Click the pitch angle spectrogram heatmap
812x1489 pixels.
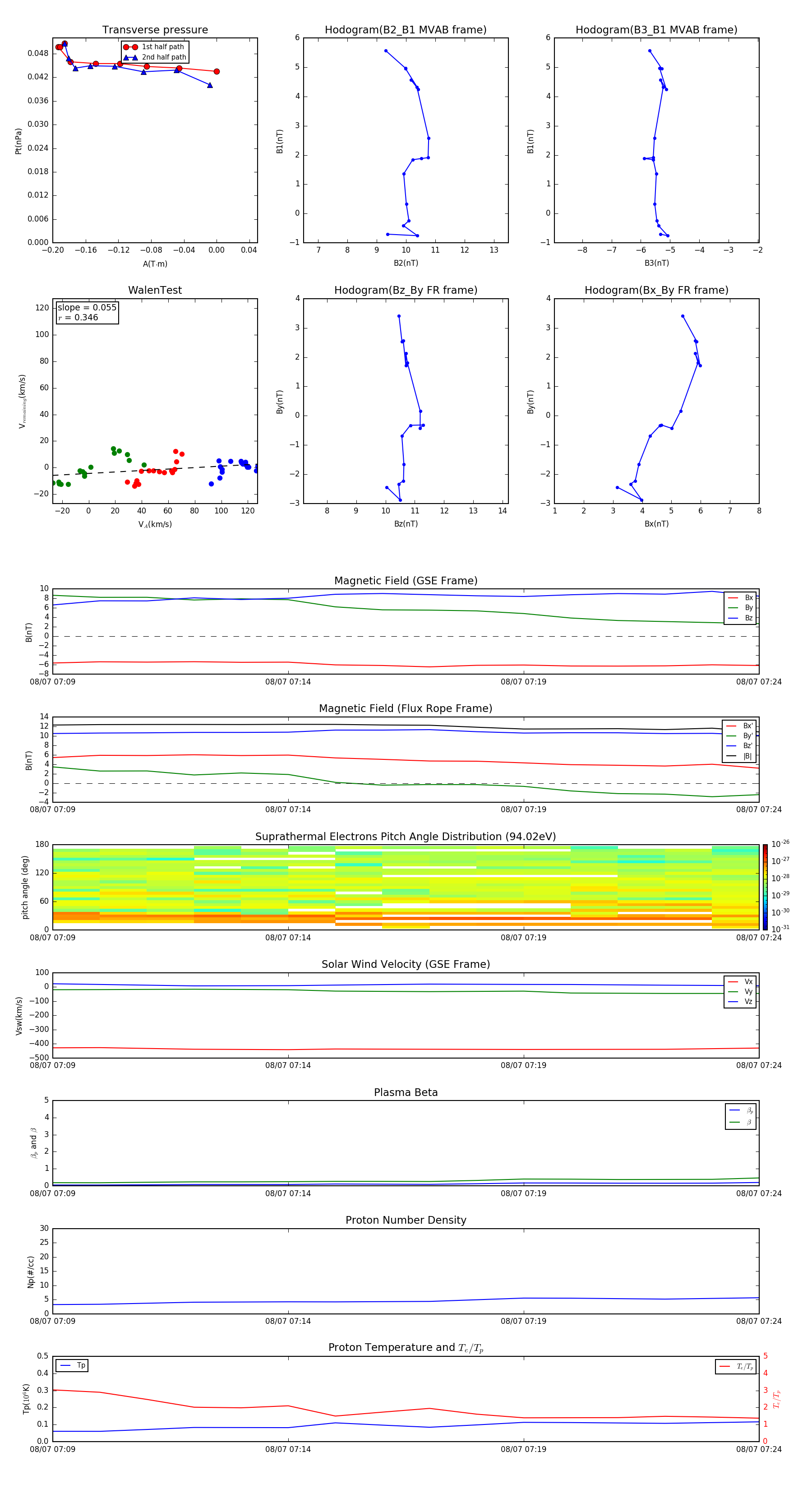406,887
